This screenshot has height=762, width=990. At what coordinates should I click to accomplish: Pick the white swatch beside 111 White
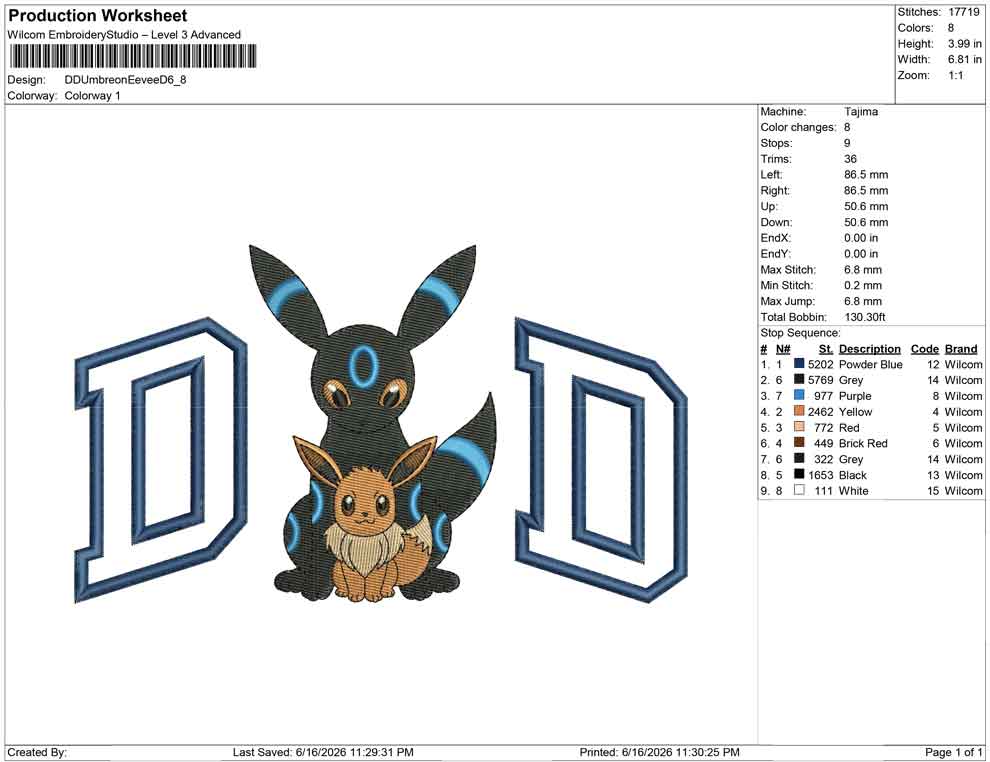(799, 490)
